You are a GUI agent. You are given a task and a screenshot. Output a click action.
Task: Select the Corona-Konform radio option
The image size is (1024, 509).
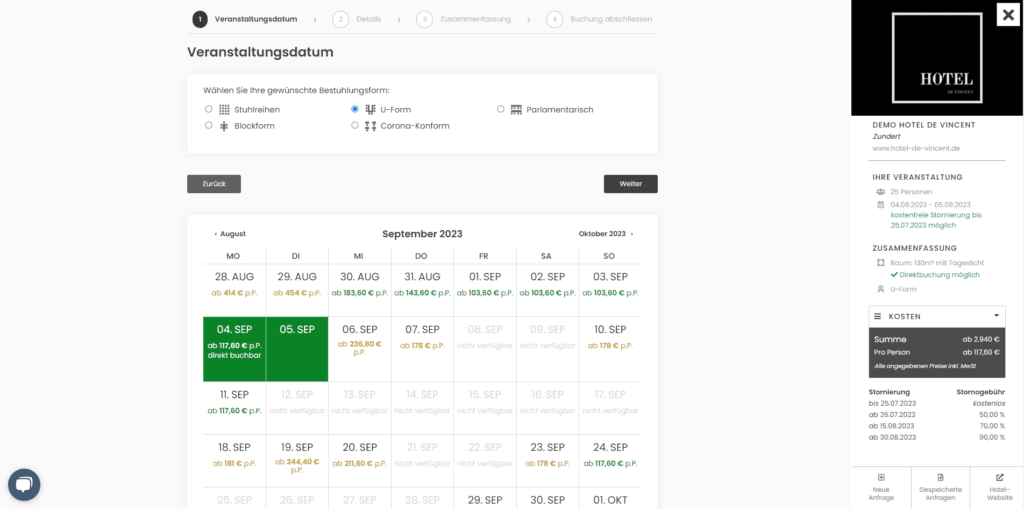point(355,126)
